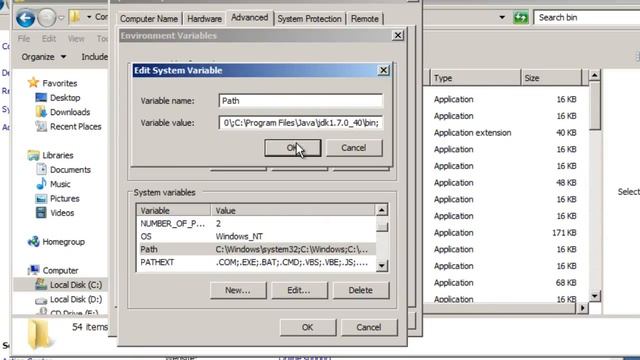Viewport: 640px width, 360px height.
Task: Open the File menu in Explorer
Action: 24,38
